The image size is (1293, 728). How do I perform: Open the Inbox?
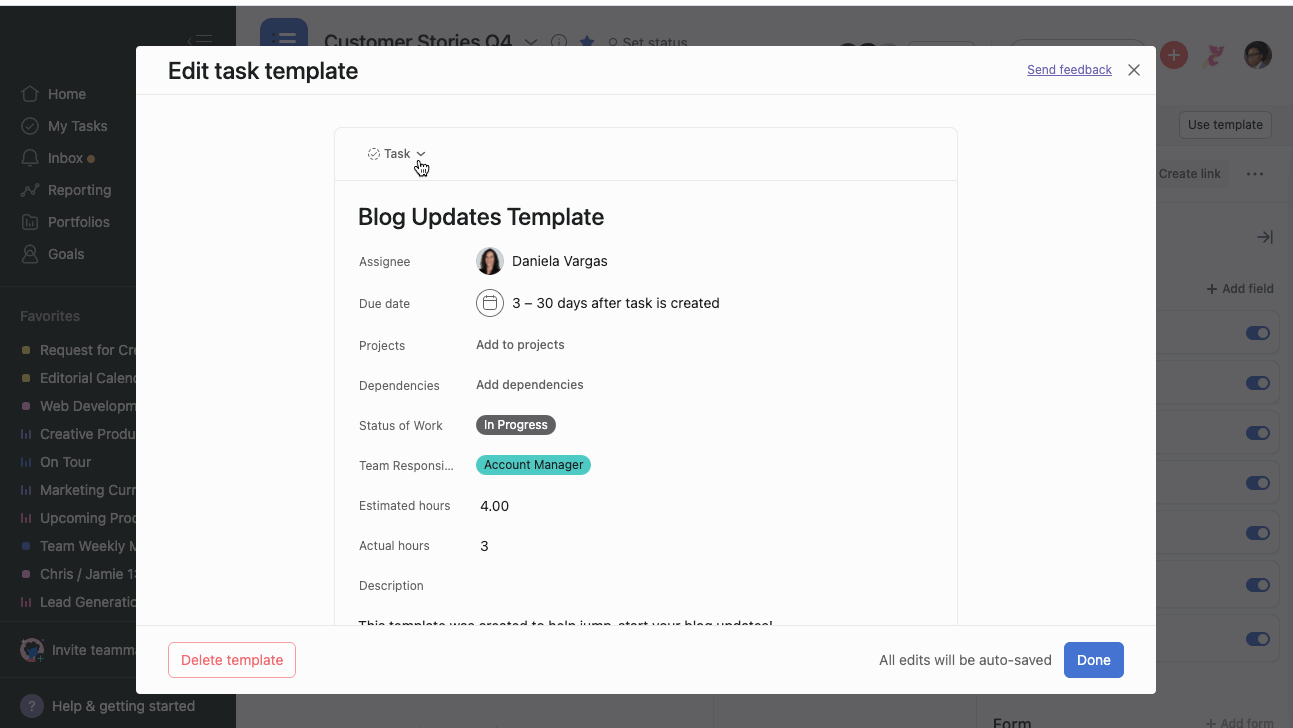click(x=67, y=157)
